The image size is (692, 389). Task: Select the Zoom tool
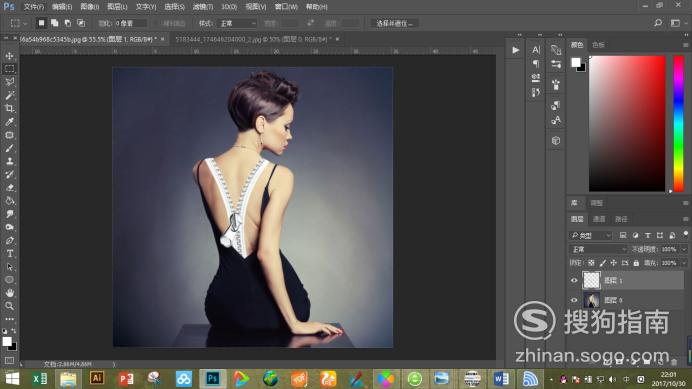pos(9,306)
